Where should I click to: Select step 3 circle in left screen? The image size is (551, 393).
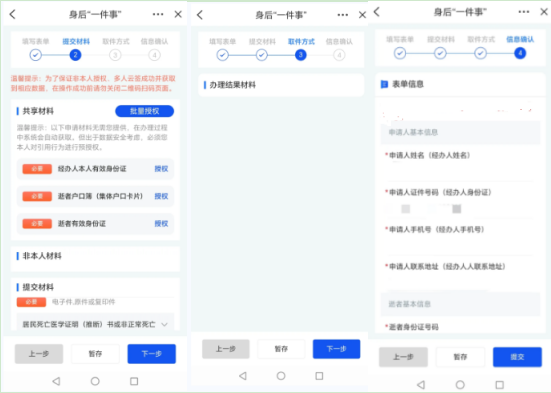[115, 55]
